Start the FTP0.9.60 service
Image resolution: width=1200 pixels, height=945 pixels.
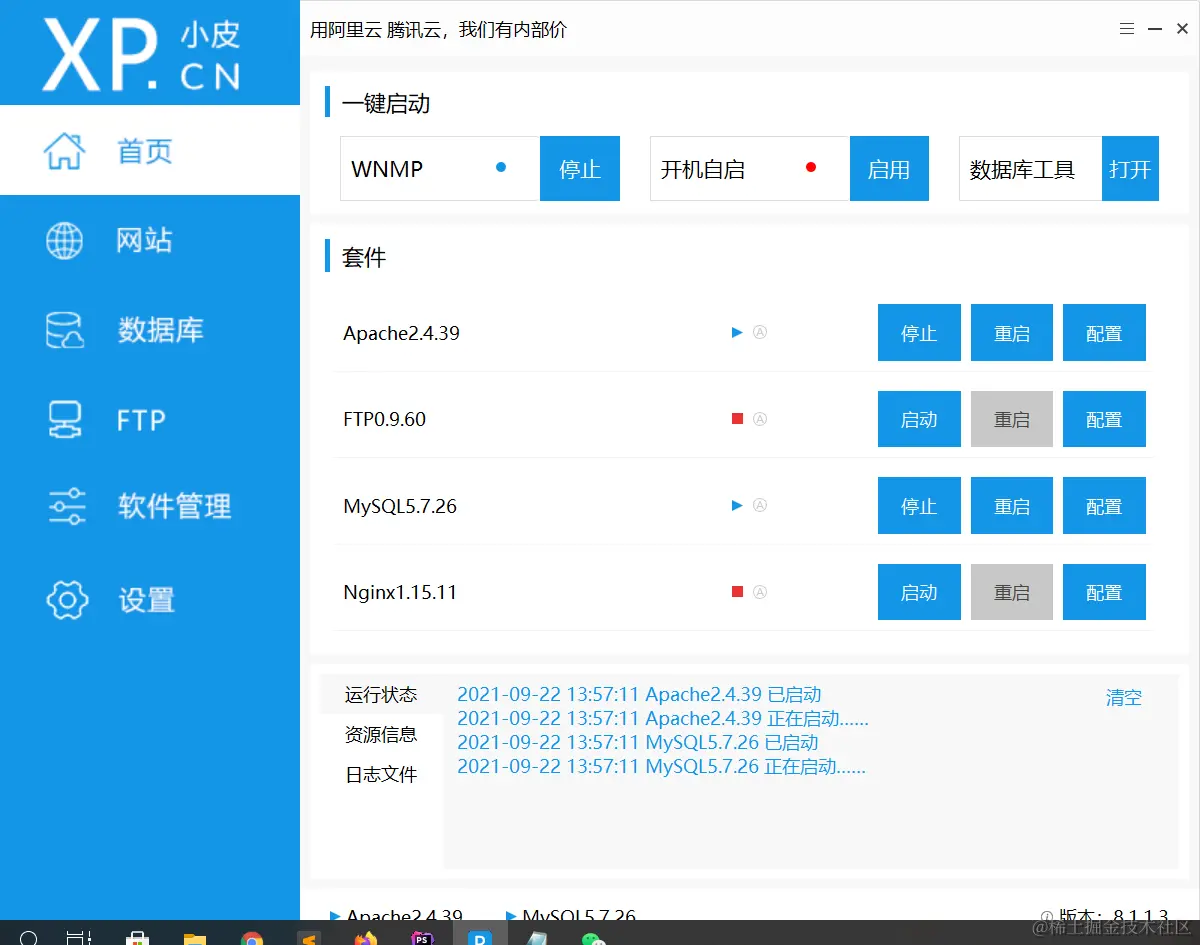point(919,419)
